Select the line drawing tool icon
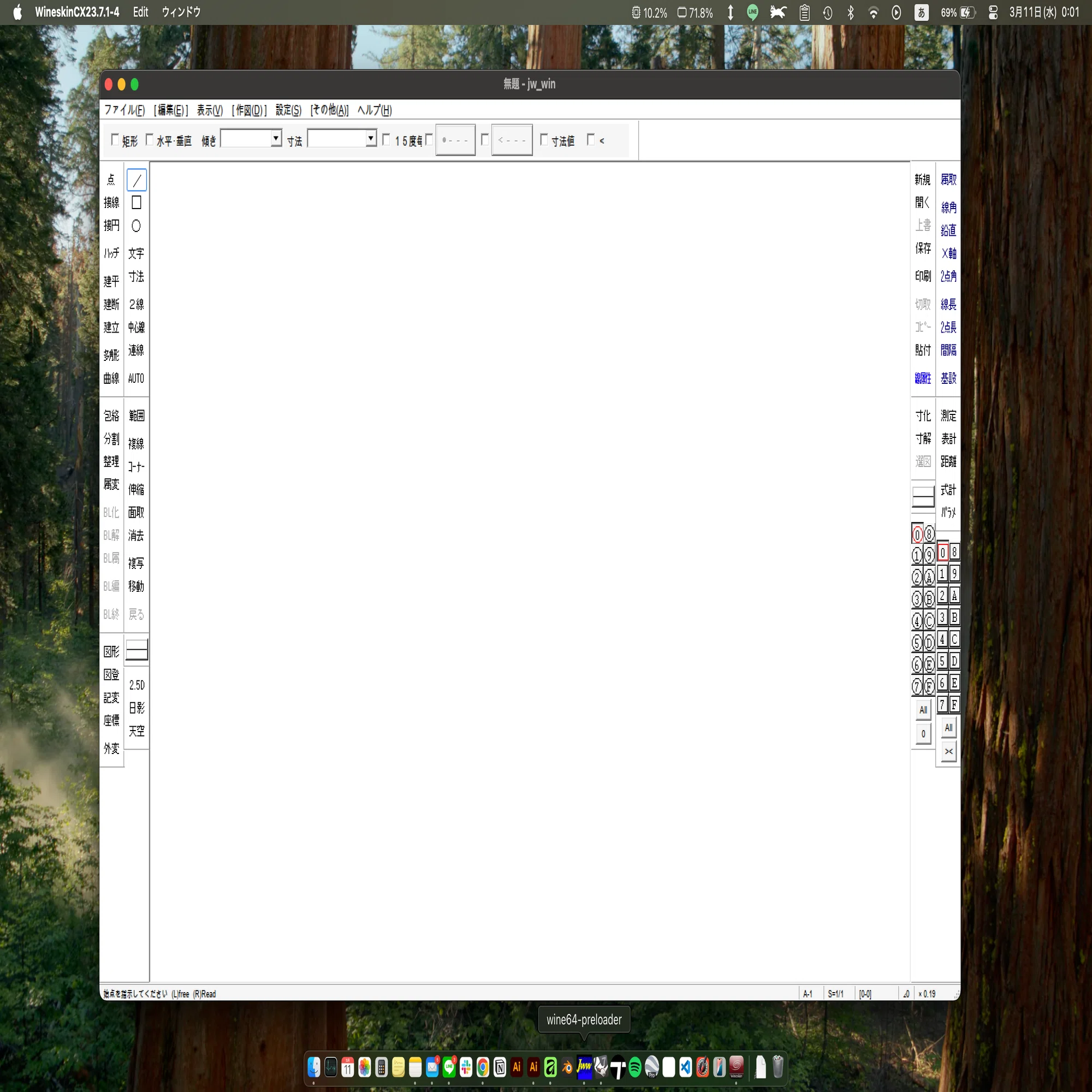Screen dimensions: 1092x1092 [x=136, y=180]
